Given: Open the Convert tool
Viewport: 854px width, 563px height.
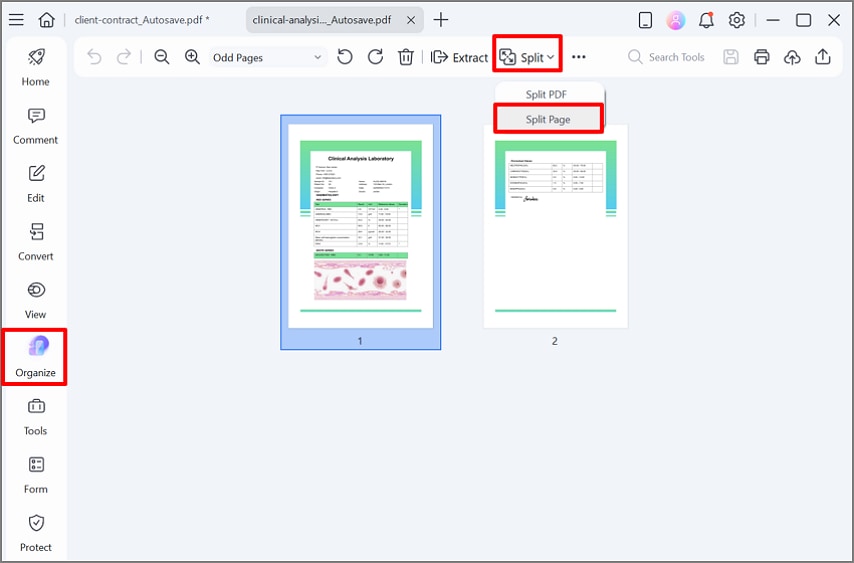Looking at the screenshot, I should point(35,242).
